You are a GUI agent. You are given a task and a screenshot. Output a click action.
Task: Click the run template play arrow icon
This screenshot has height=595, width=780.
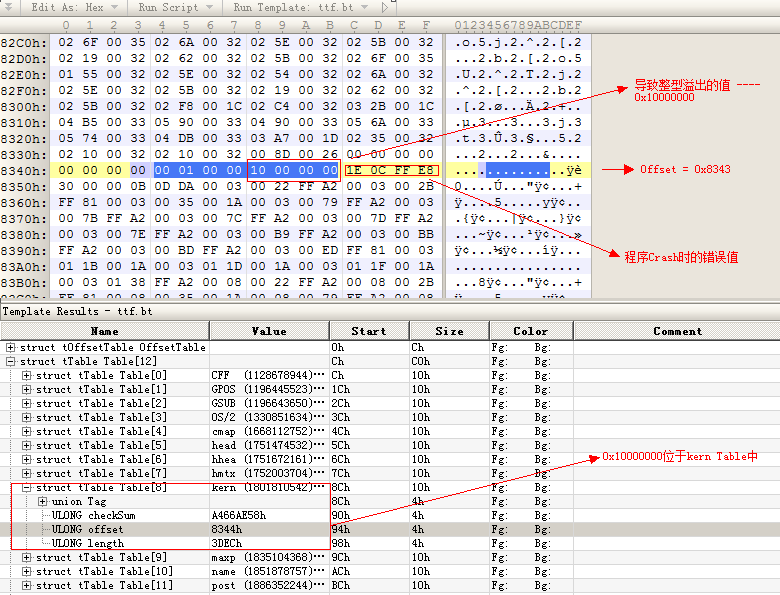tap(385, 7)
